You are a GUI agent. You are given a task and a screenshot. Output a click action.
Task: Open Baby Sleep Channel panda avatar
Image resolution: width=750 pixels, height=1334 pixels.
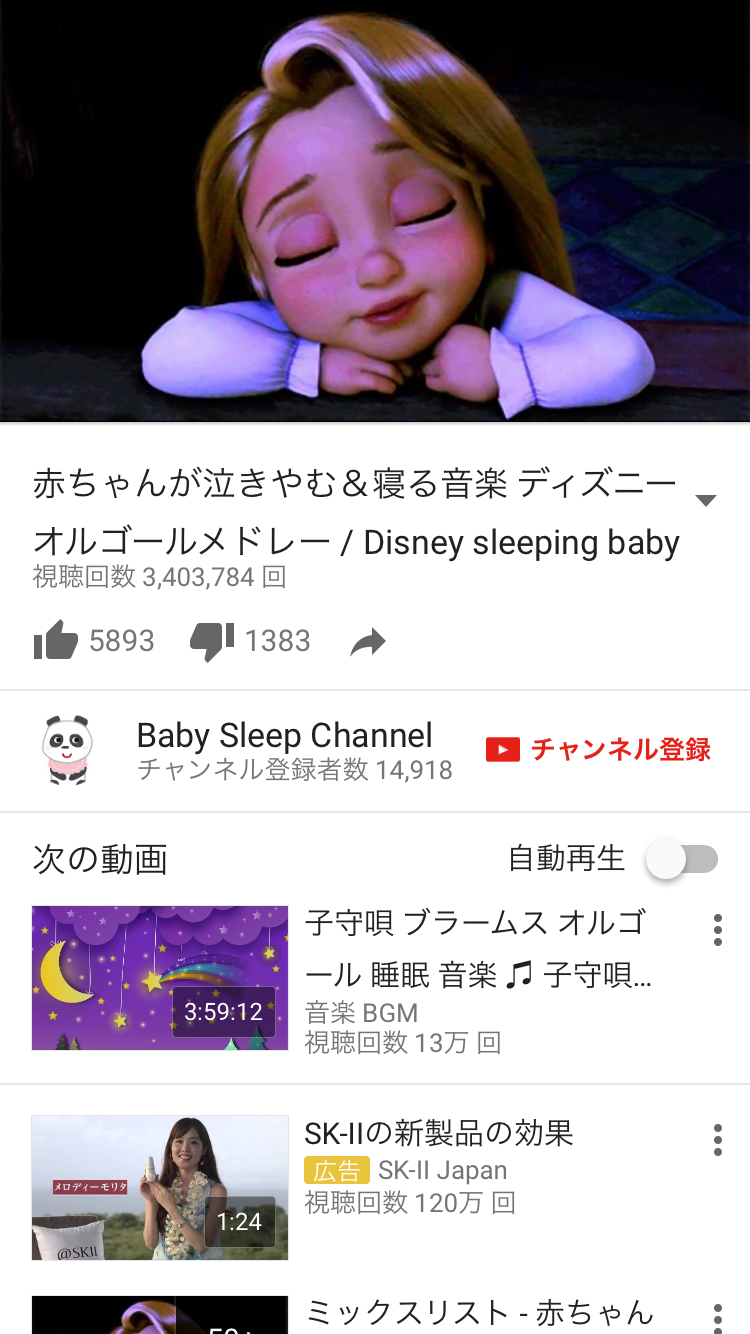click(x=67, y=750)
